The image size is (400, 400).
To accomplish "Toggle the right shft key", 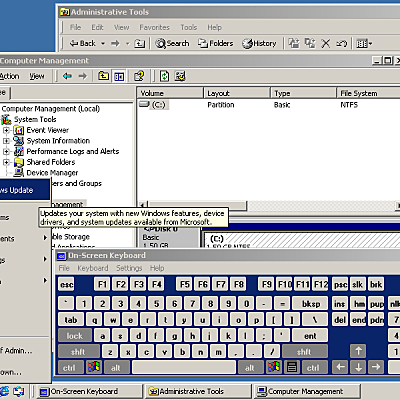I will pyautogui.click(x=304, y=352).
